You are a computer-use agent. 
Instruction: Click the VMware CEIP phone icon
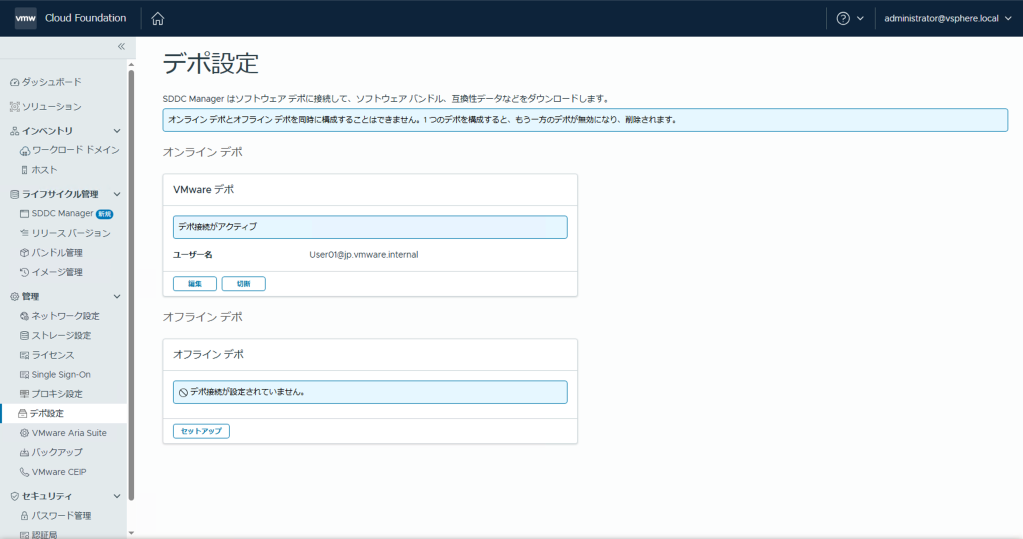(24, 472)
